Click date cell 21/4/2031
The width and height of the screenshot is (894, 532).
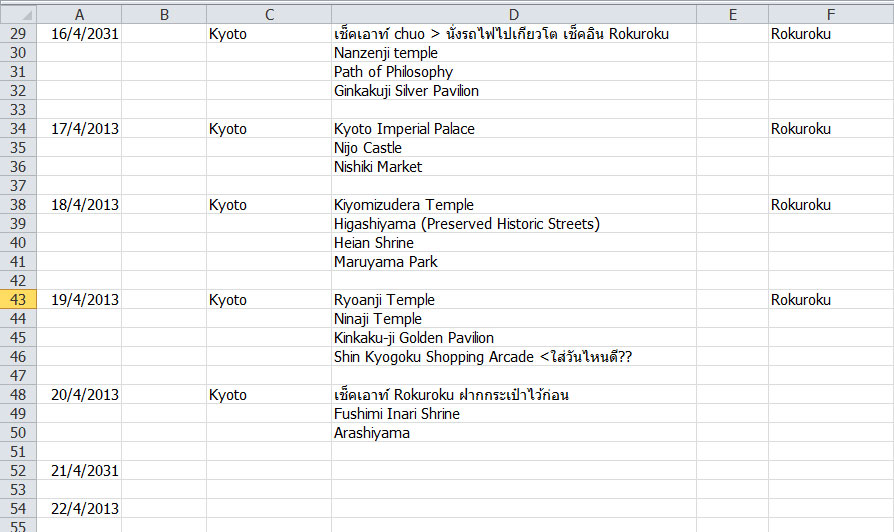point(79,470)
